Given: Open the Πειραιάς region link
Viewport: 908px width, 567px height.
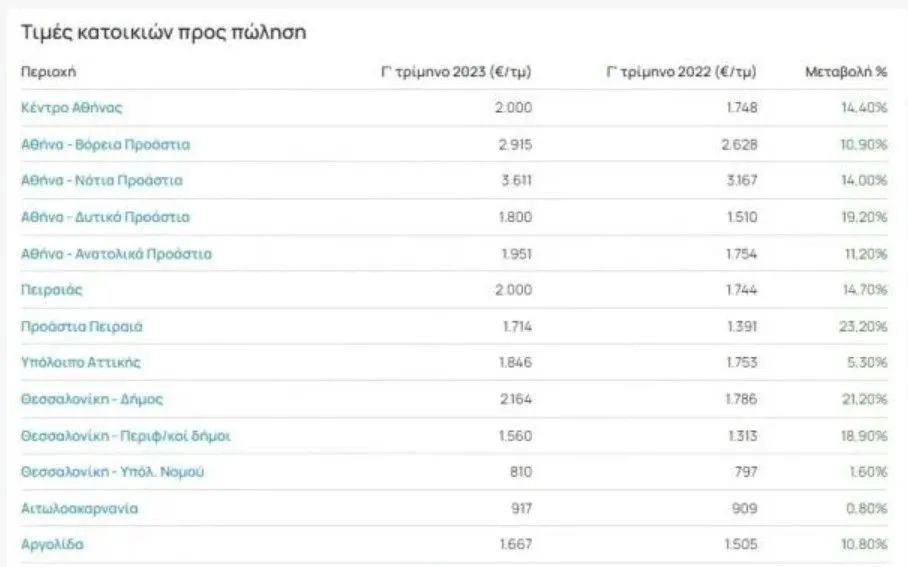Looking at the screenshot, I should point(51,290).
